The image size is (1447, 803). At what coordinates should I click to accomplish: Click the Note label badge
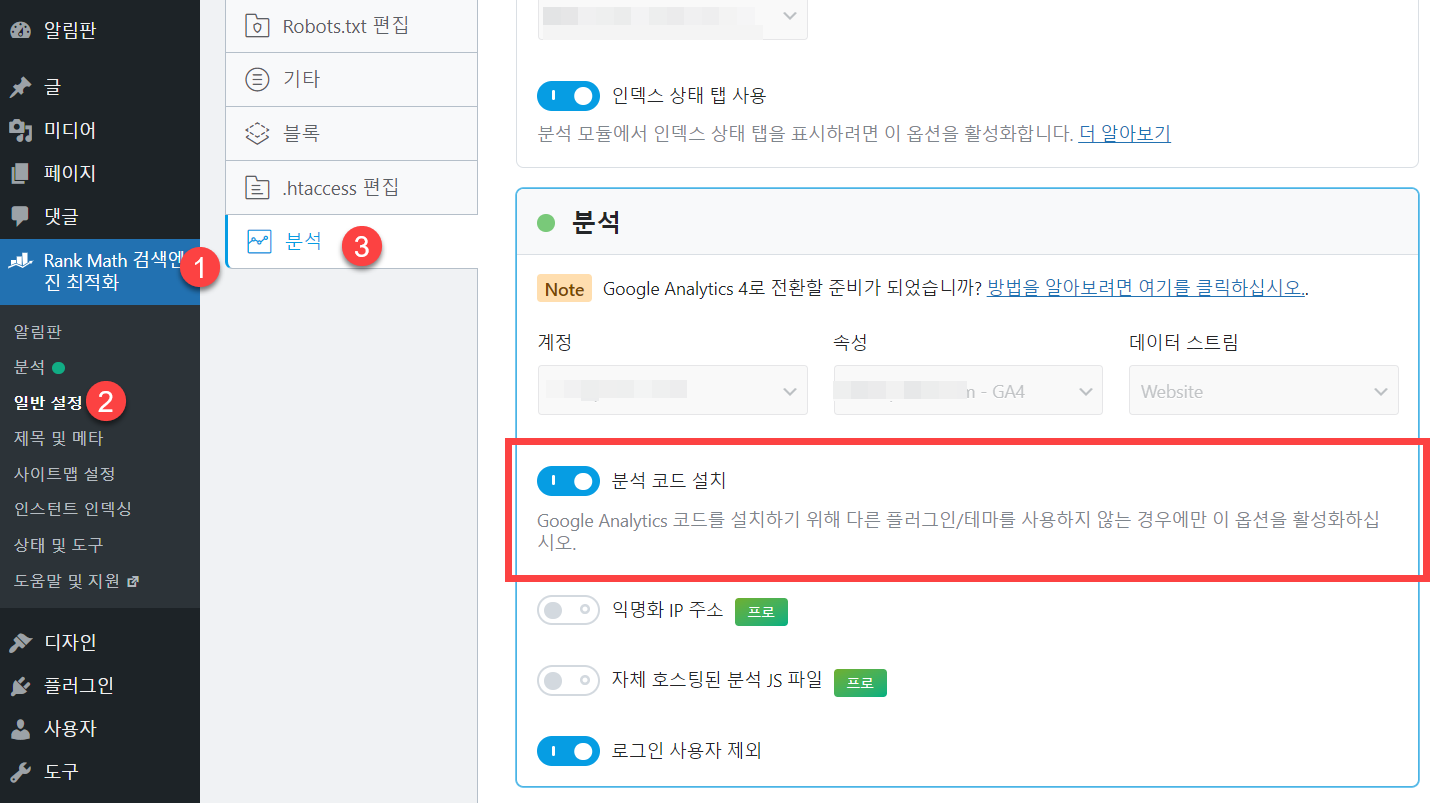[x=564, y=289]
